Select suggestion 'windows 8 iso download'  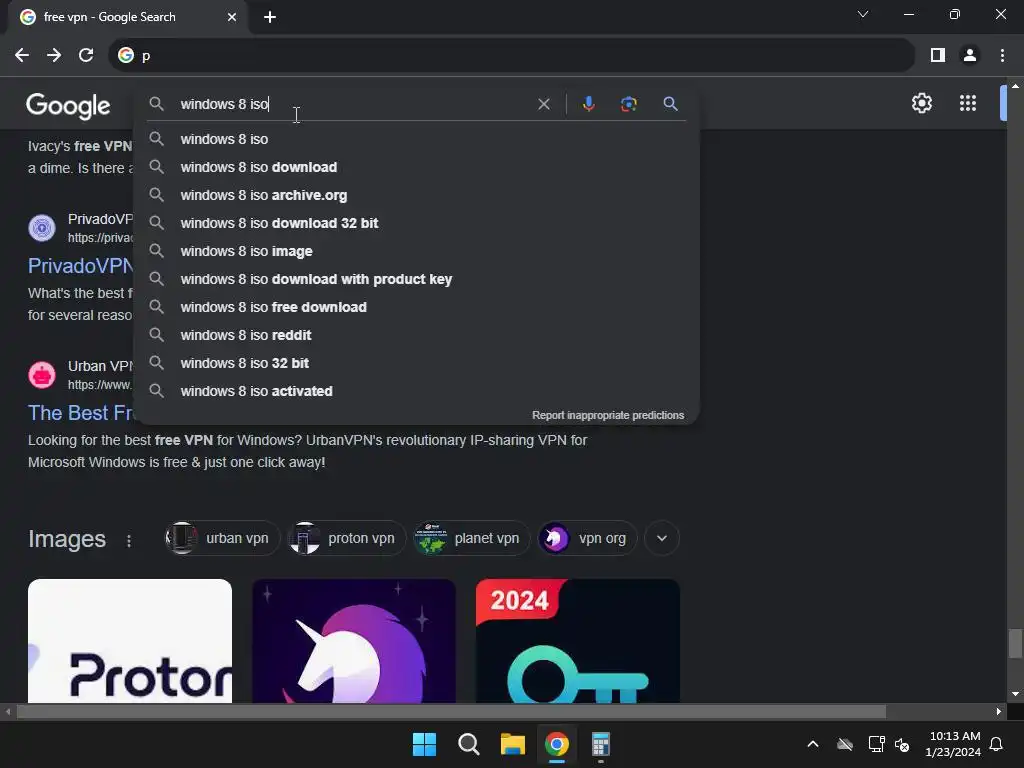tap(416, 167)
